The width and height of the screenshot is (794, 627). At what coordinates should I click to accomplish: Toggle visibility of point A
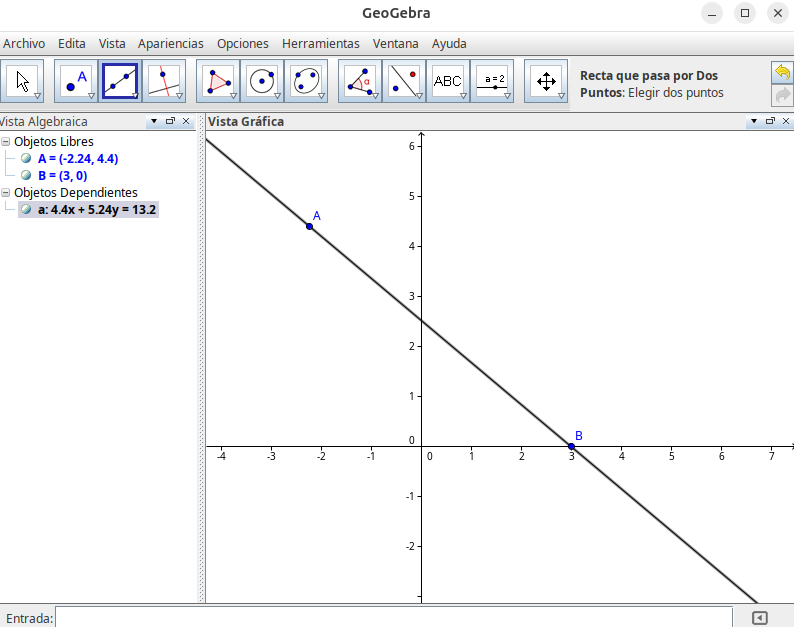coord(26,158)
